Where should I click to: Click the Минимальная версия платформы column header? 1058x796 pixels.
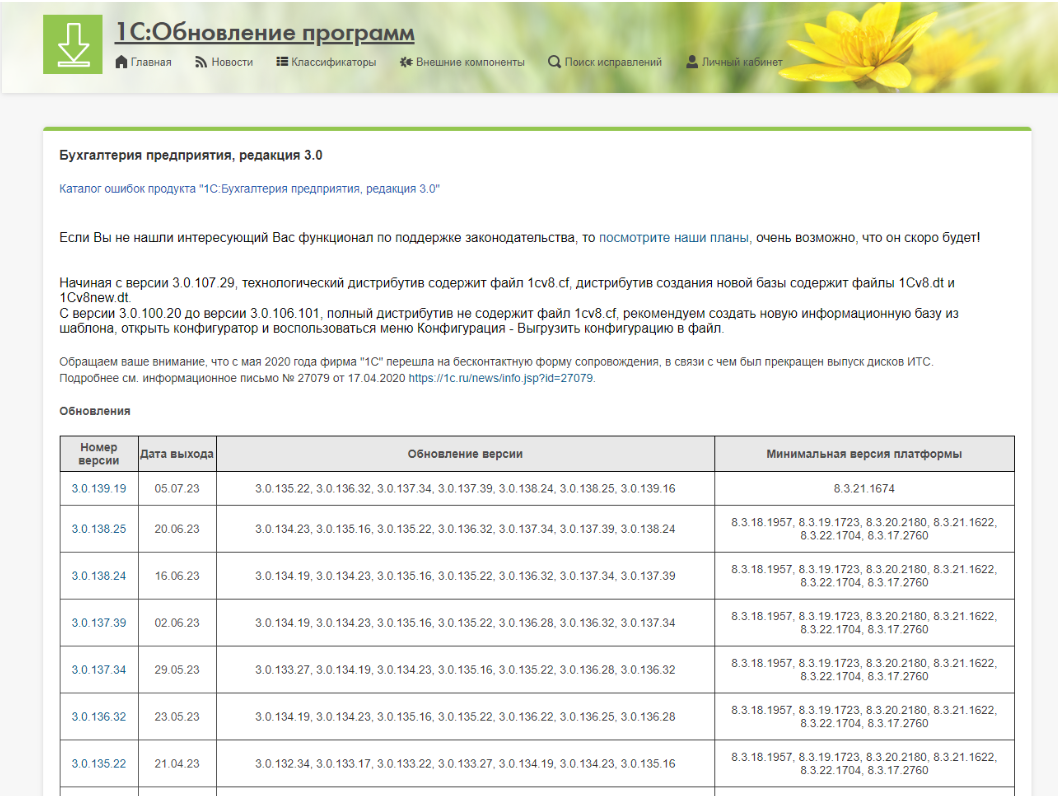[x=864, y=454]
